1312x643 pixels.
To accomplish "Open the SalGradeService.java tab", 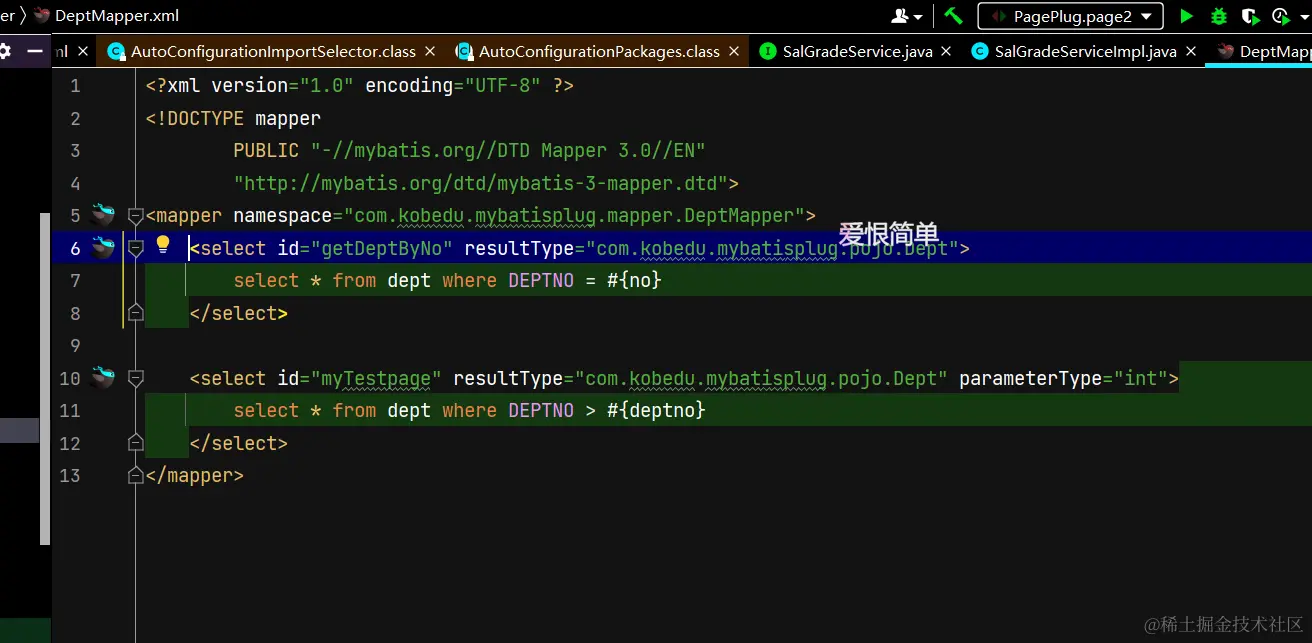I will pyautogui.click(x=858, y=51).
